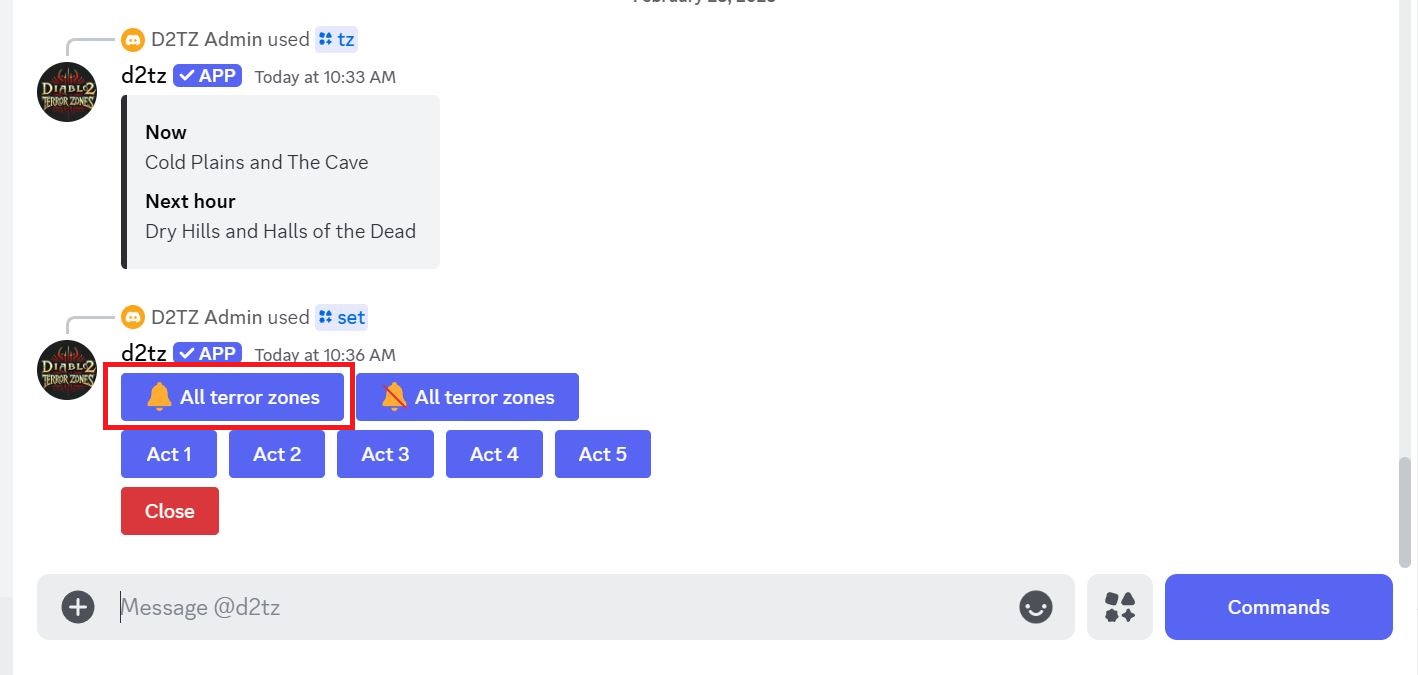The width and height of the screenshot is (1418, 675).
Task: Click the set slash command chip
Action: 341,318
